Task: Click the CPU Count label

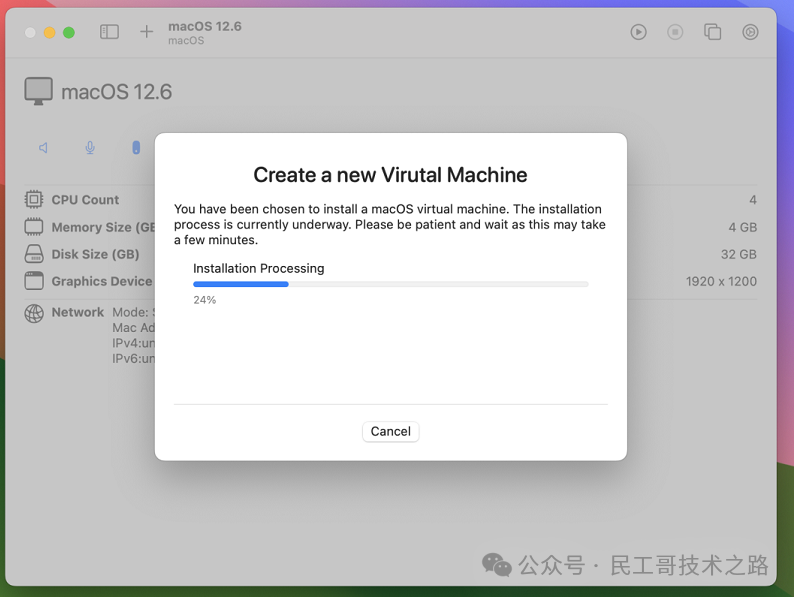Action: point(85,200)
